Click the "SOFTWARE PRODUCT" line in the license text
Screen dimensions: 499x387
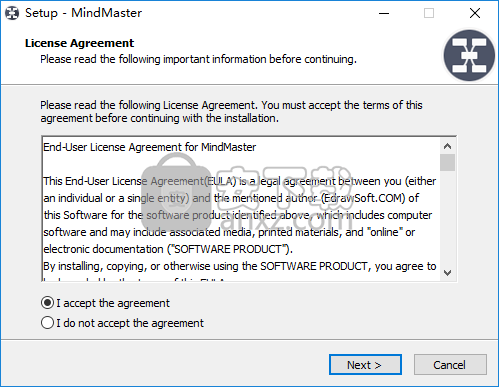pos(168,249)
